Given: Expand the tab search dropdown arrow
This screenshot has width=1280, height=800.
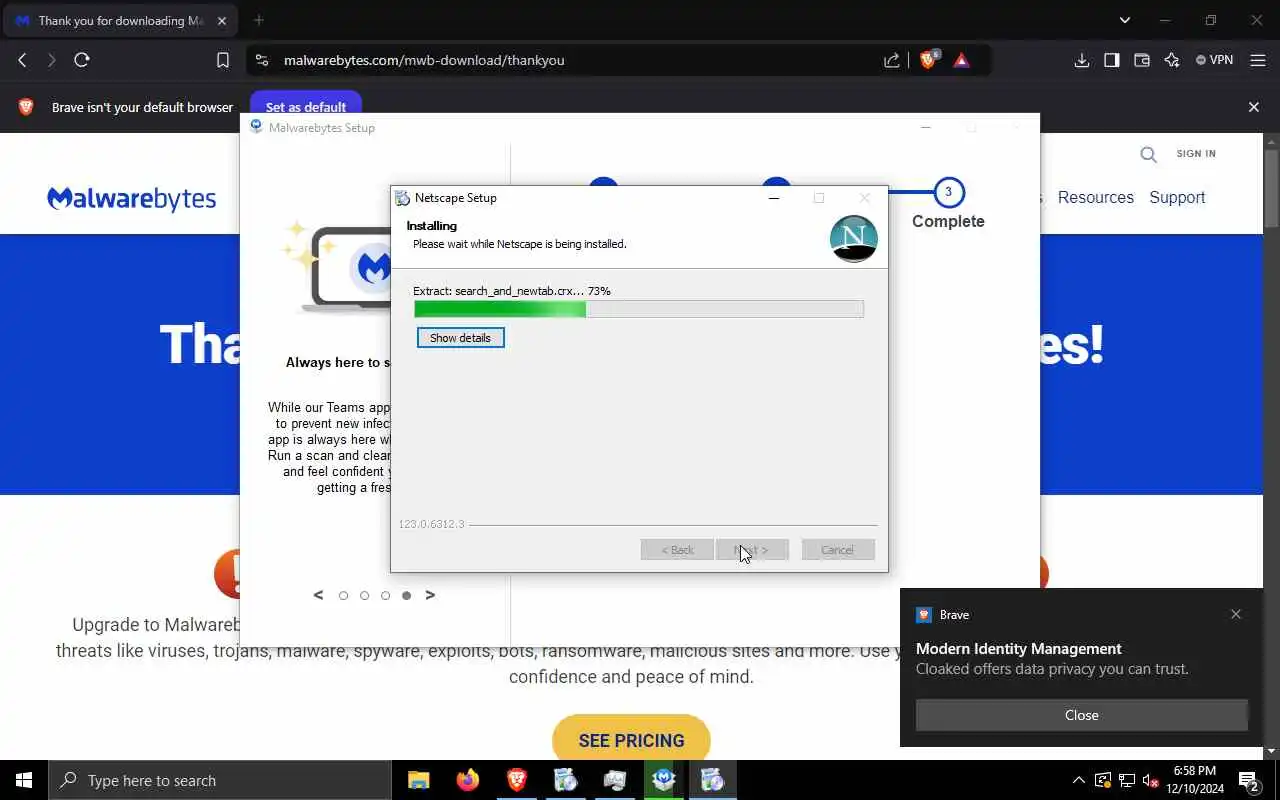Looking at the screenshot, I should tap(1125, 20).
